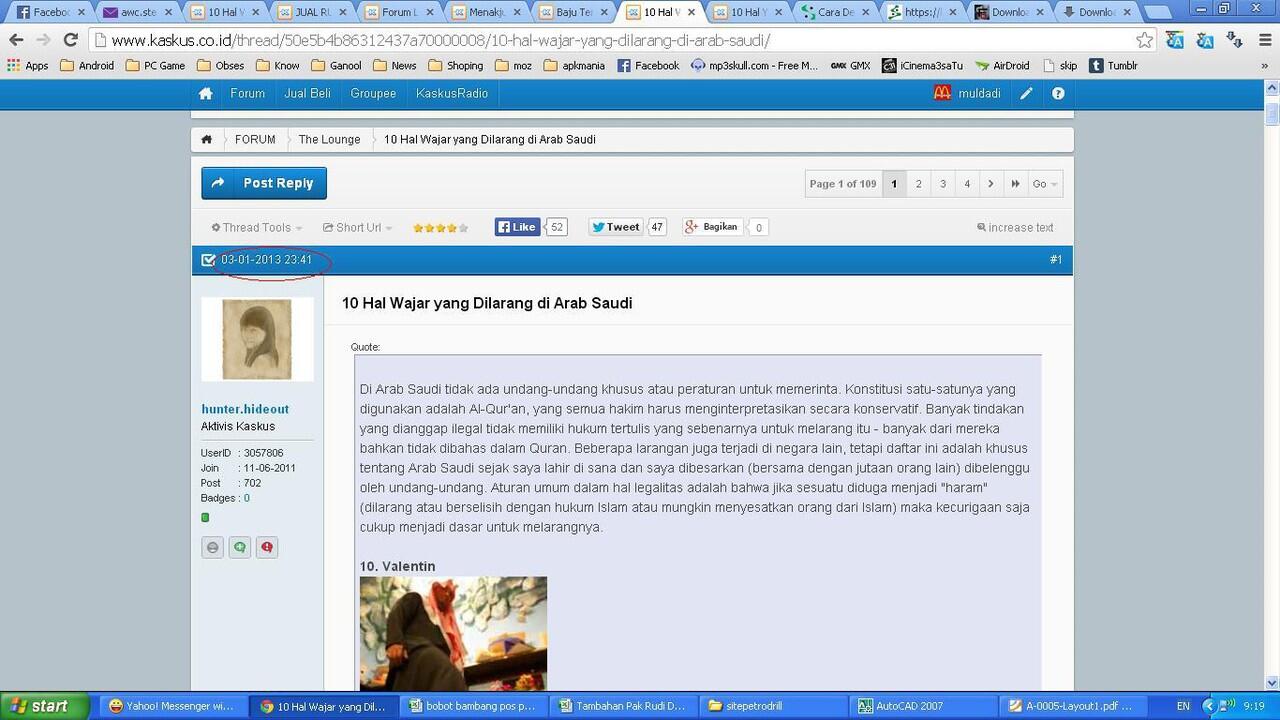Click hunter.hideout avatar image

pyautogui.click(x=257, y=339)
